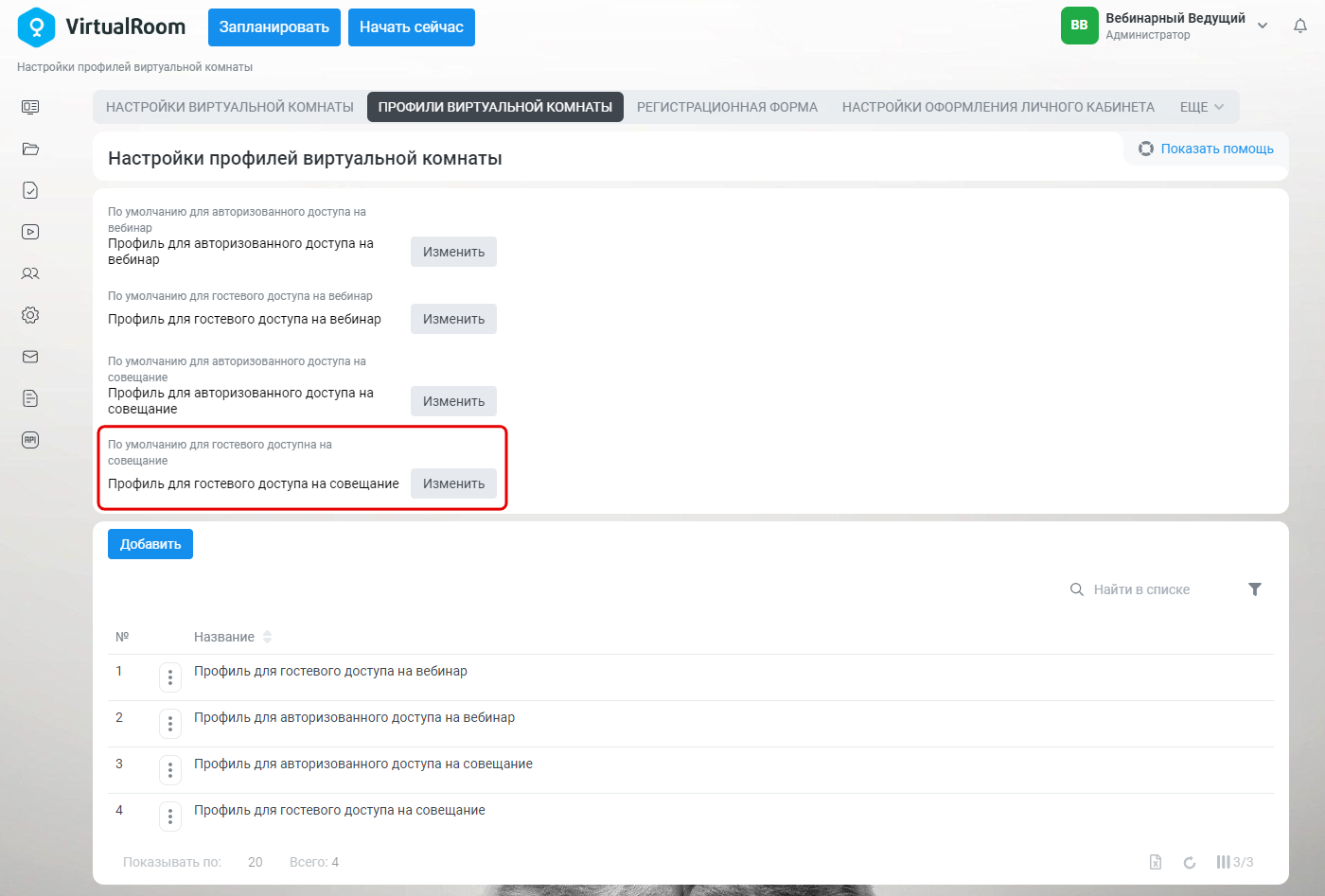Screen dimensions: 1325x896
Task: Change the rows-per-page value 20
Action: click(256, 862)
